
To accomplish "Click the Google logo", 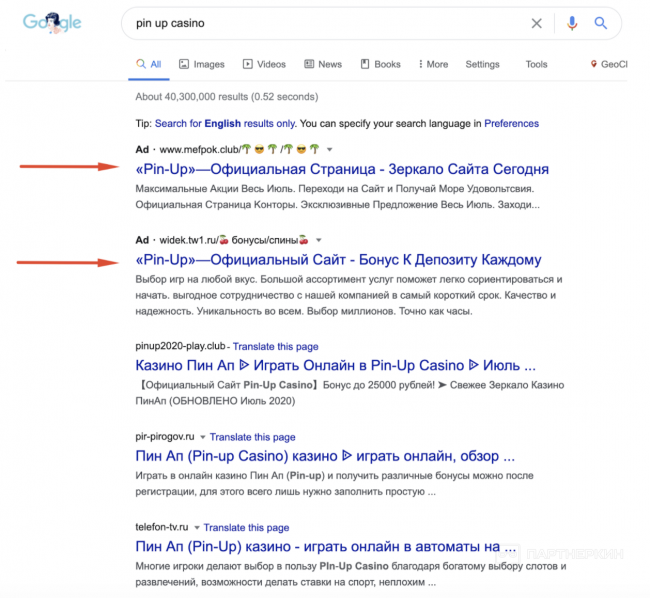I will [x=51, y=23].
